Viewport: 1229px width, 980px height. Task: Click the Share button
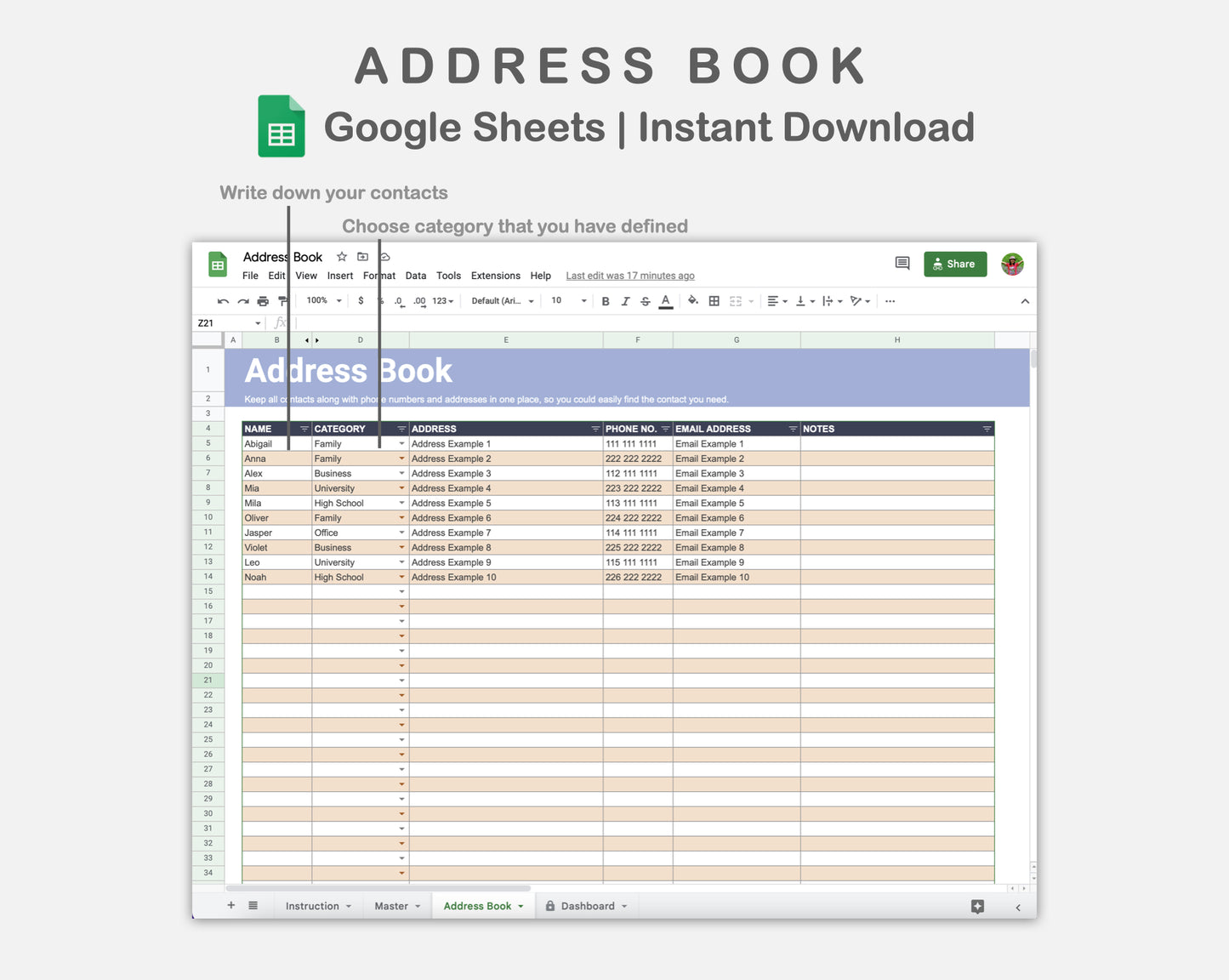point(954,264)
